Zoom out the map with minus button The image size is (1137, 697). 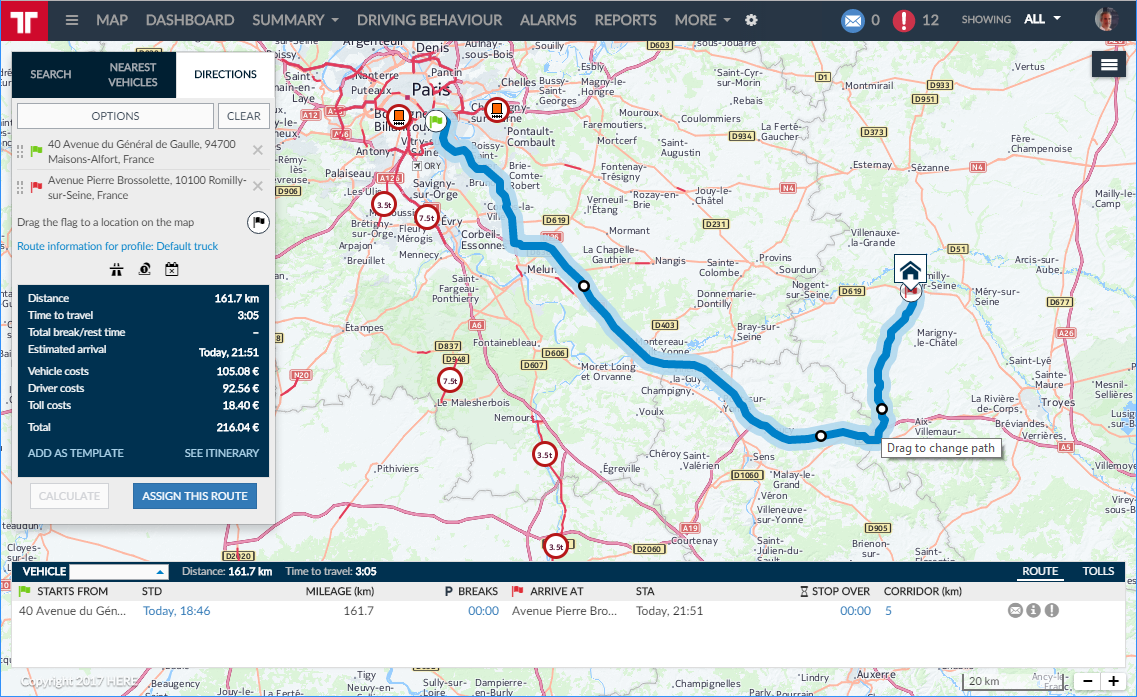click(1088, 681)
